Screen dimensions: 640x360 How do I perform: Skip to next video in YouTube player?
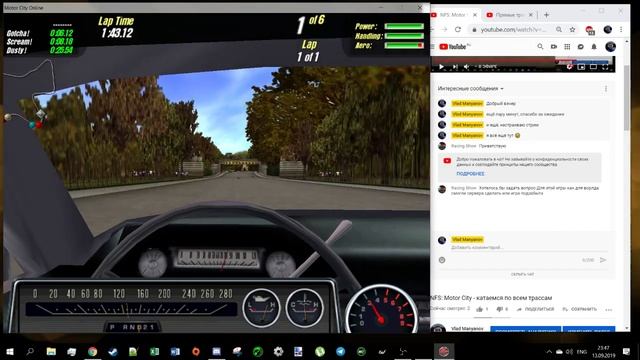[x=455, y=67]
